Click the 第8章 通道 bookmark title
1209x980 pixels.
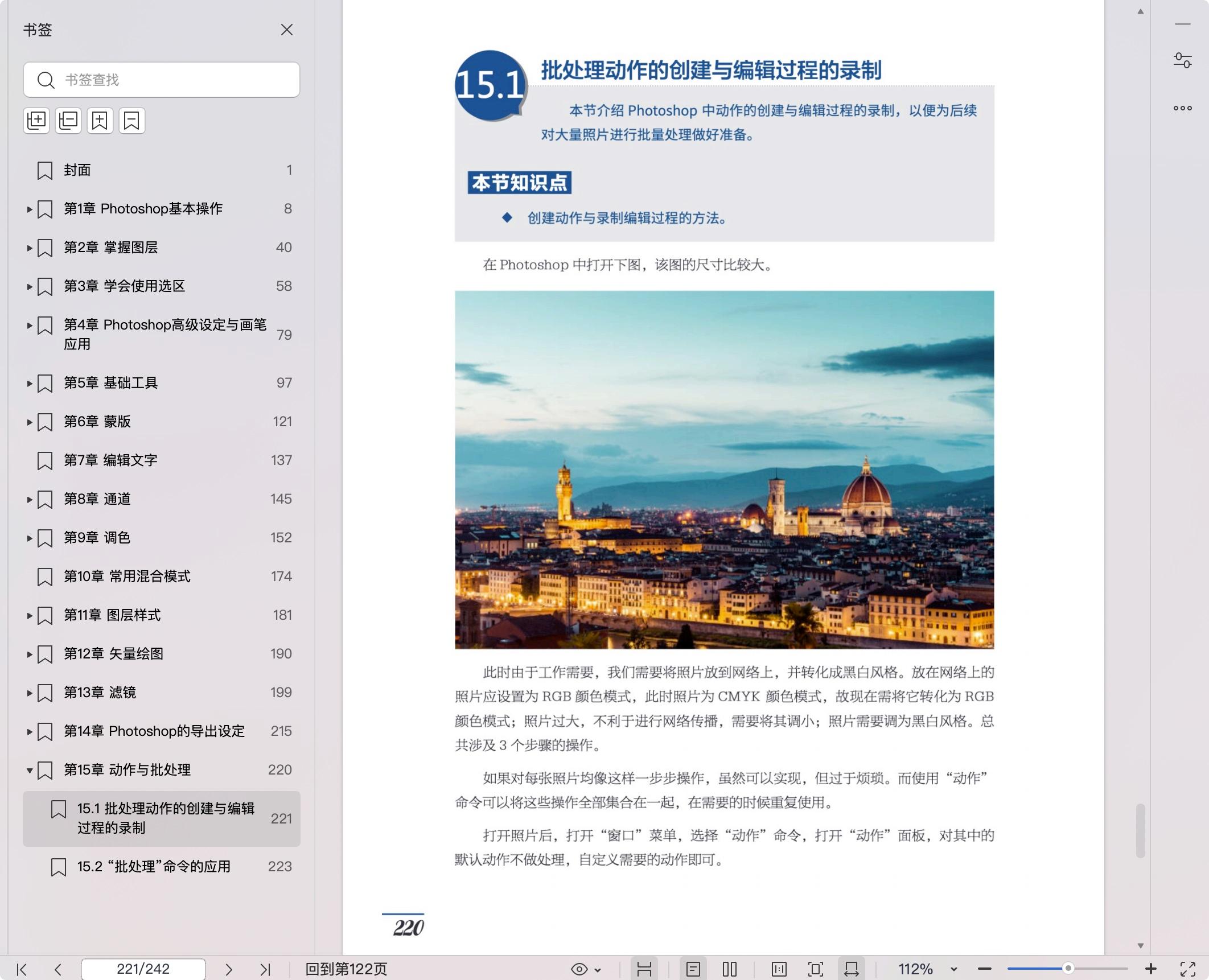[97, 499]
